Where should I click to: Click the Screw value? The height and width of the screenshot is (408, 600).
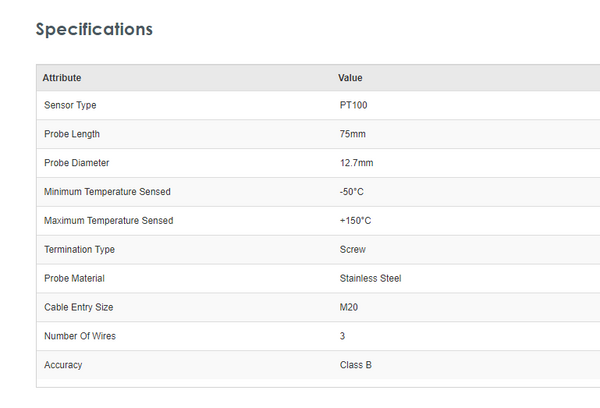[x=353, y=249]
